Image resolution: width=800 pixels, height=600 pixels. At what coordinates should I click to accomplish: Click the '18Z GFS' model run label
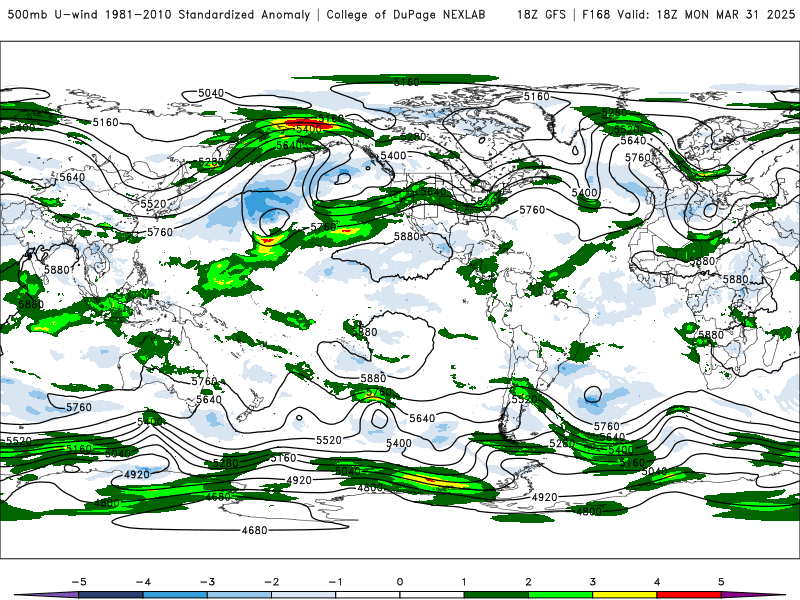(541, 14)
